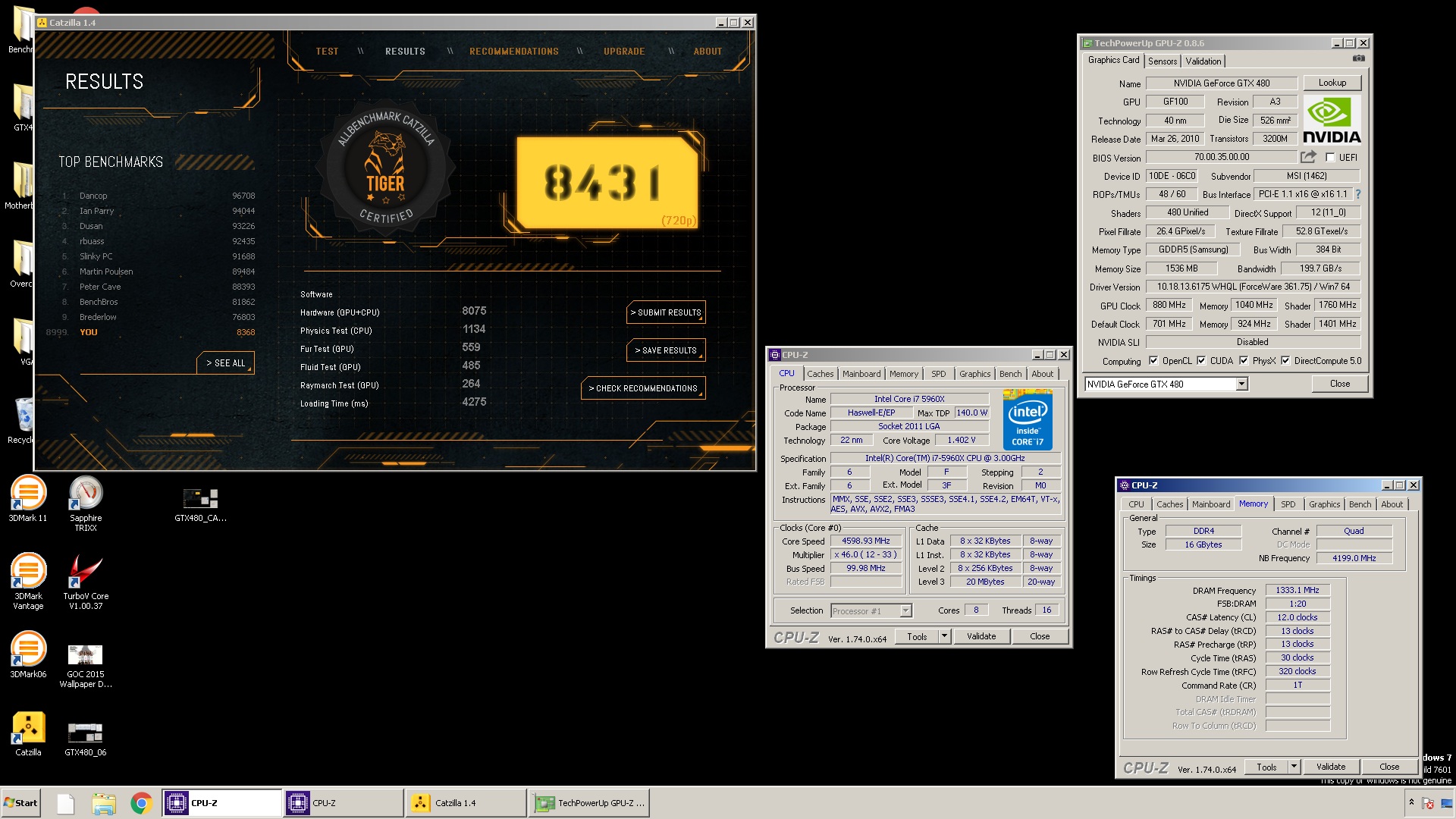This screenshot has height=819, width=1456.
Task: Click the Lookup button in GPU-Z
Action: 1332,83
